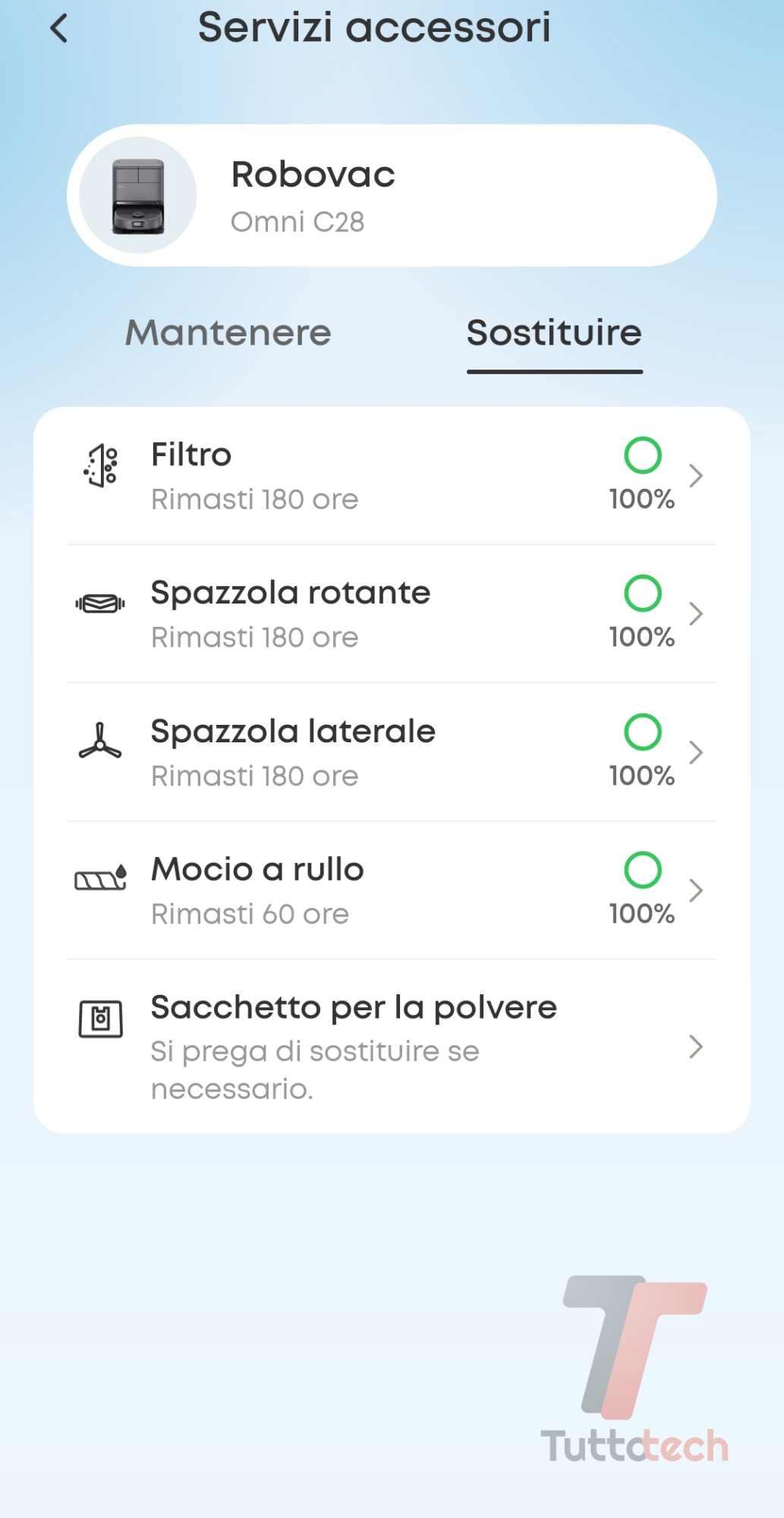Tap the back arrow icon
The height and width of the screenshot is (1518, 784).
tap(59, 29)
